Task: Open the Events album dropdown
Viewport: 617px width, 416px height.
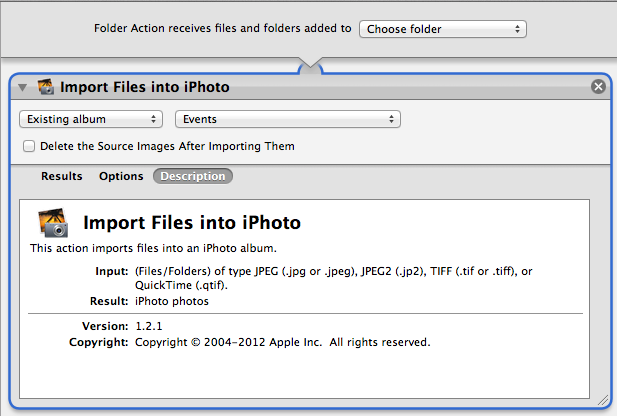Action: (x=288, y=119)
